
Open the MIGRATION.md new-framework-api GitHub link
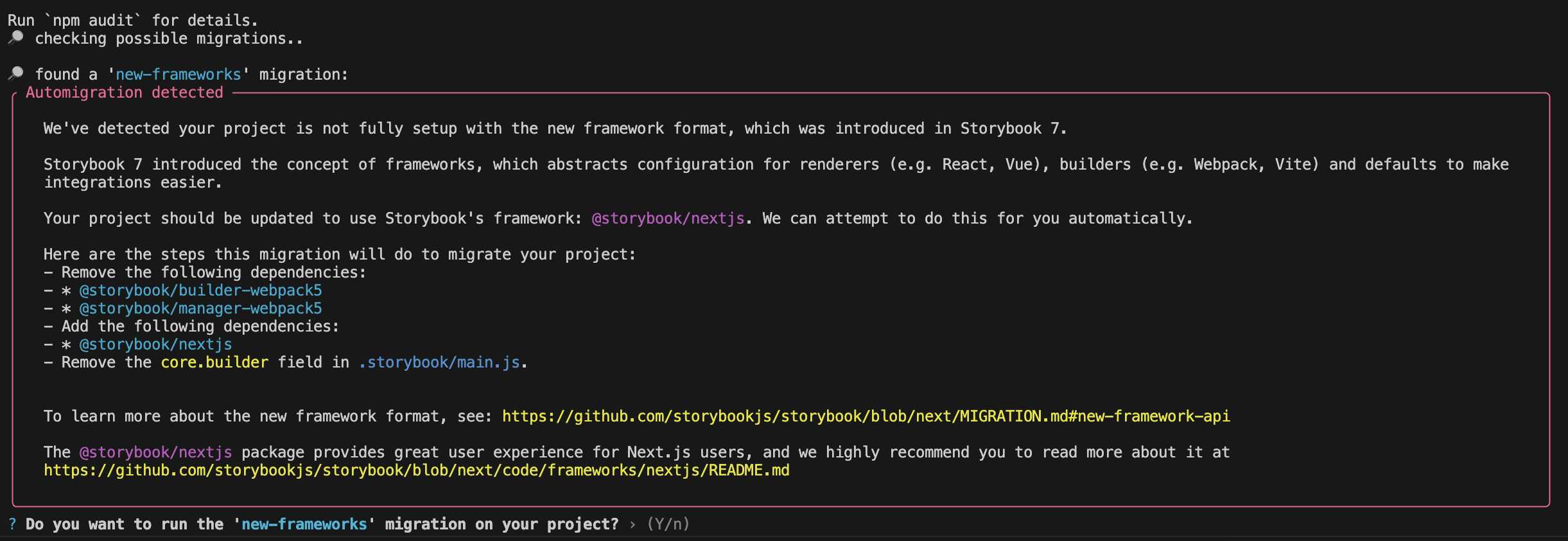tap(866, 416)
